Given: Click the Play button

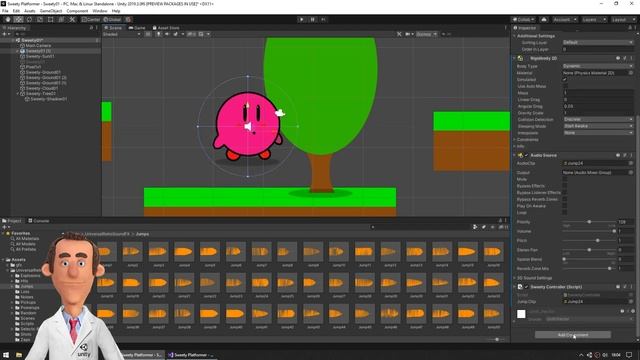Looking at the screenshot, I should (x=302, y=19).
